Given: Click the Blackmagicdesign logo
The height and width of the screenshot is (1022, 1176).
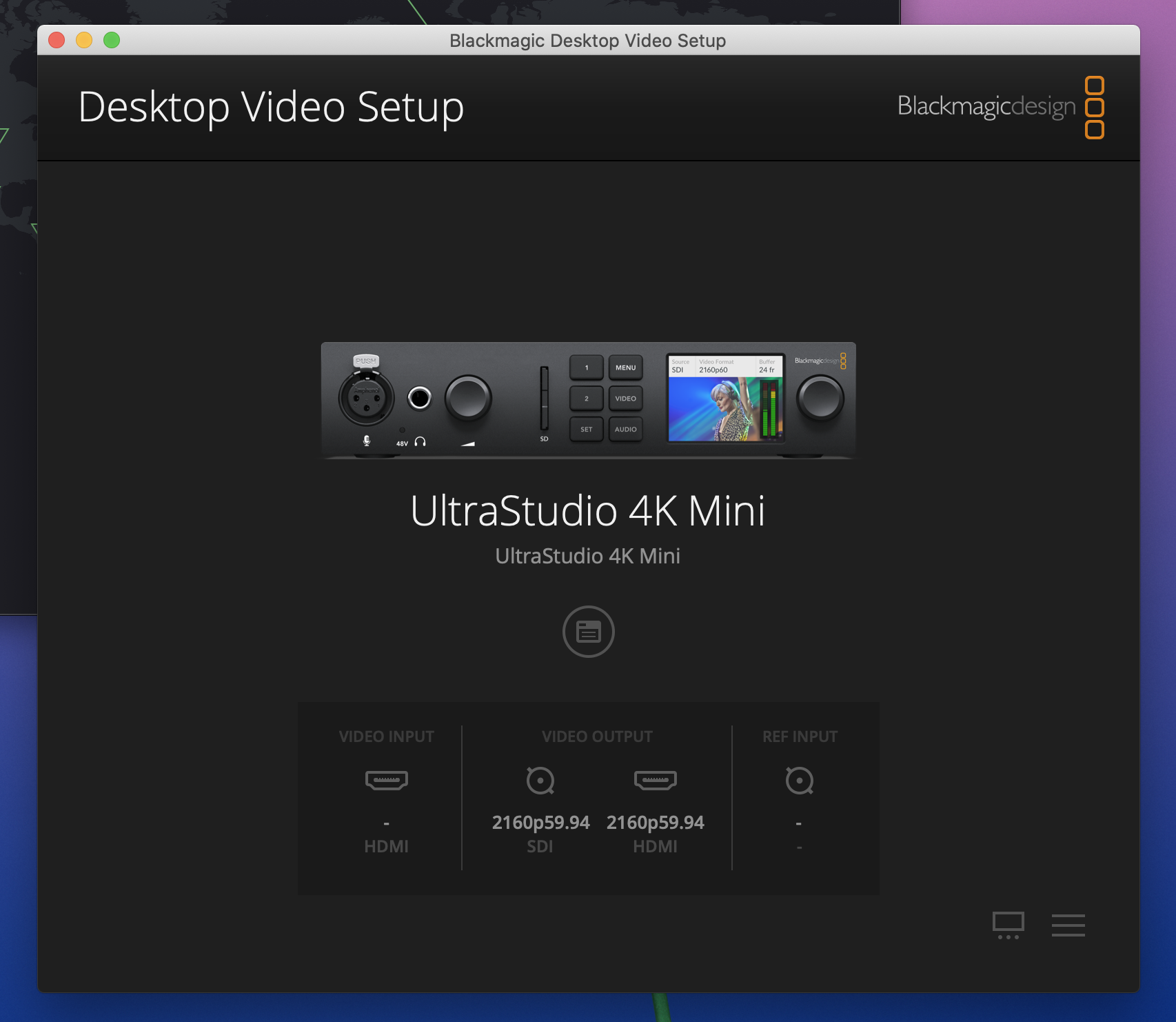Looking at the screenshot, I should coord(1000,107).
